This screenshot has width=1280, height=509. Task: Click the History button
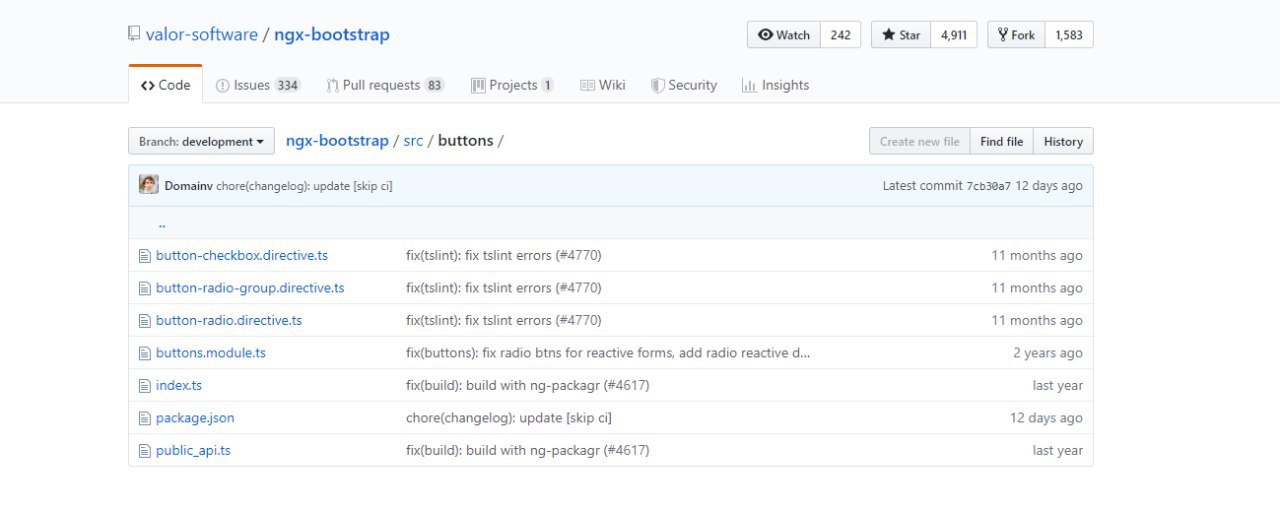(1063, 141)
